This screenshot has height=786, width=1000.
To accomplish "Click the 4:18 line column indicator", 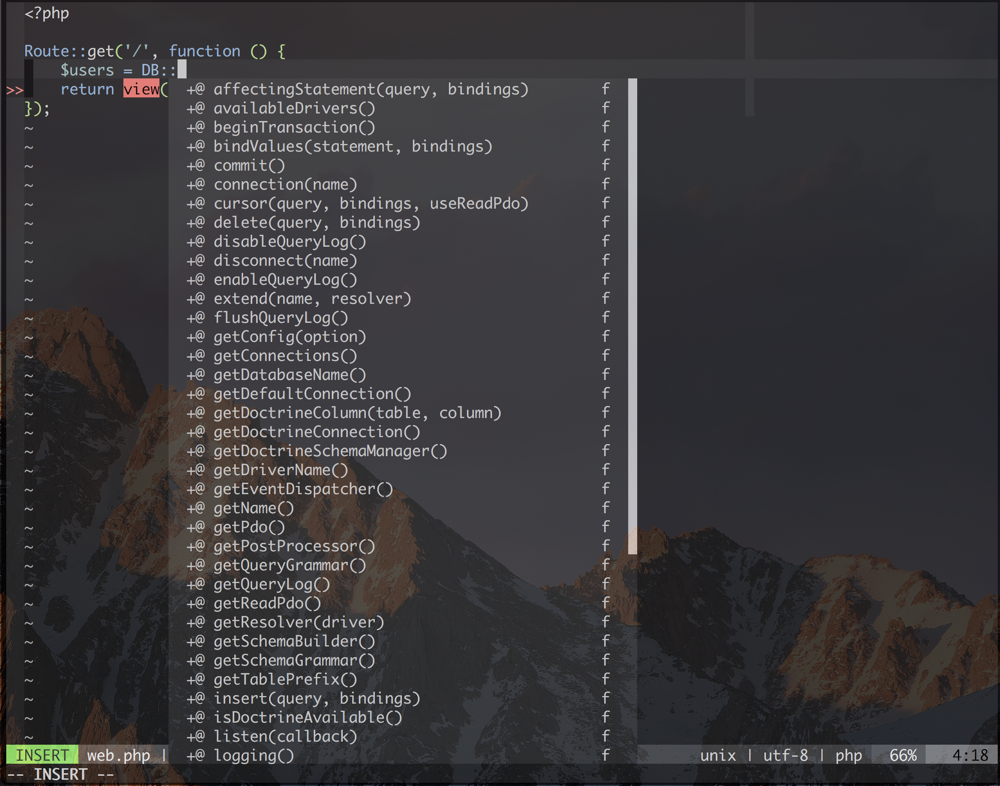I will 970,755.
